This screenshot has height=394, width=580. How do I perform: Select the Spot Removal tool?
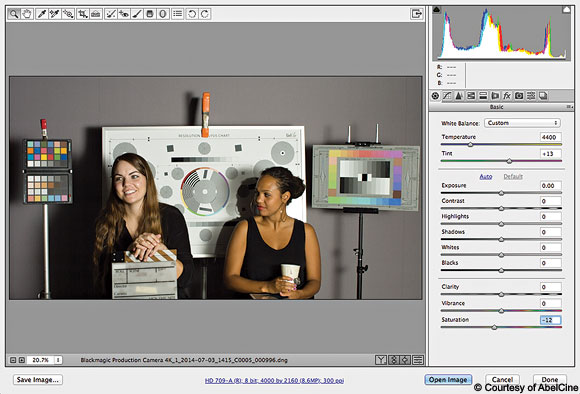(x=110, y=14)
